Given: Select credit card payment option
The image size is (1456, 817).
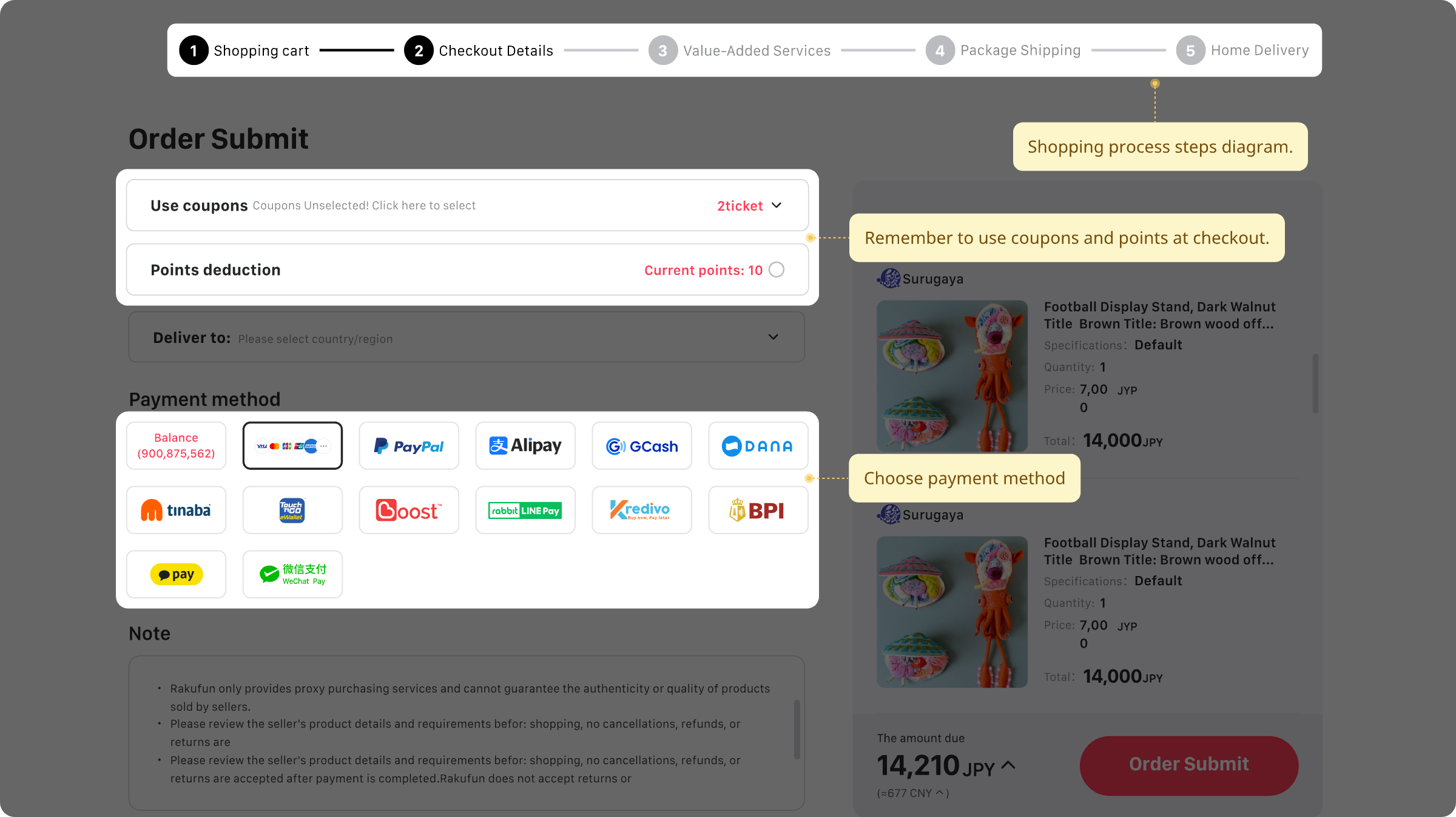Looking at the screenshot, I should coord(292,446).
